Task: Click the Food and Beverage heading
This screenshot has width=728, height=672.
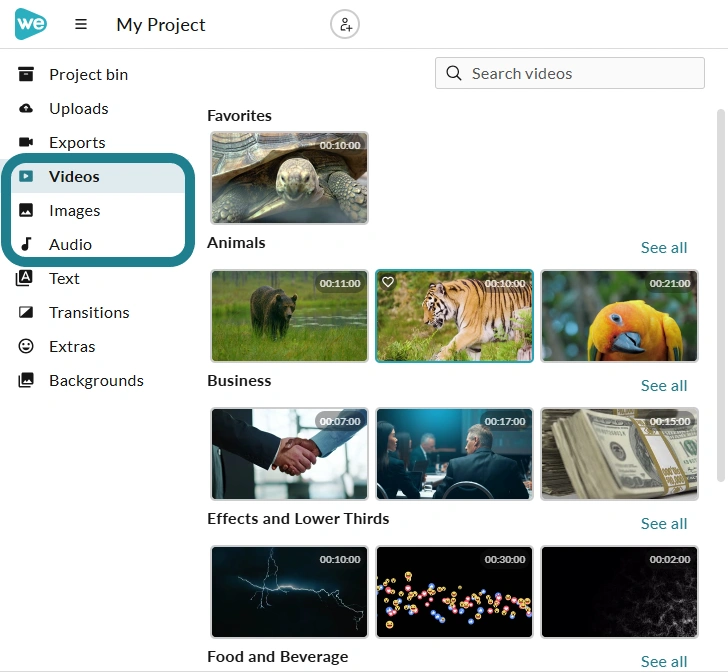Action: point(278,657)
